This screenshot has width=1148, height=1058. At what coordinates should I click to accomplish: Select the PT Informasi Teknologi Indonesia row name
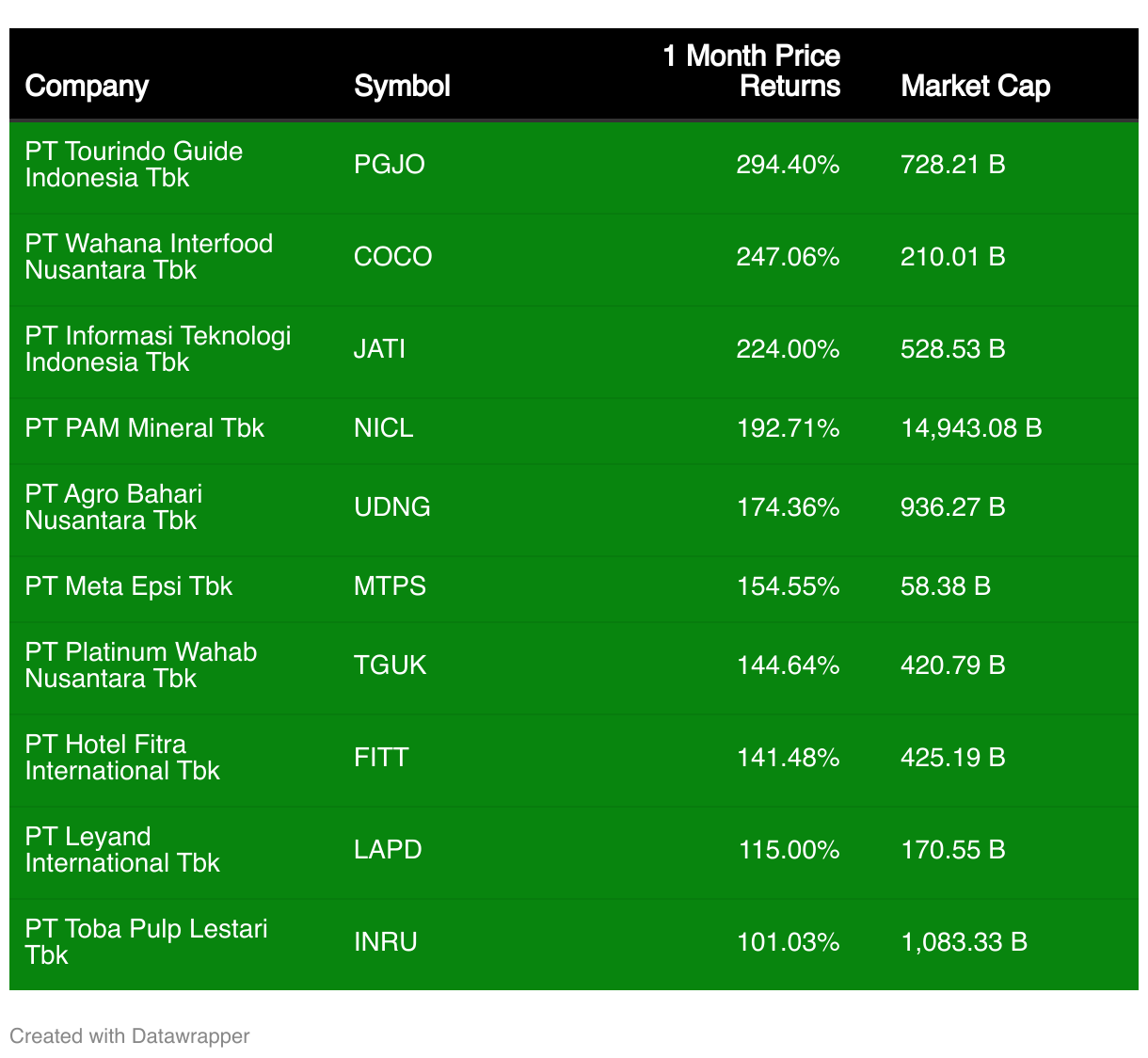coord(158,349)
